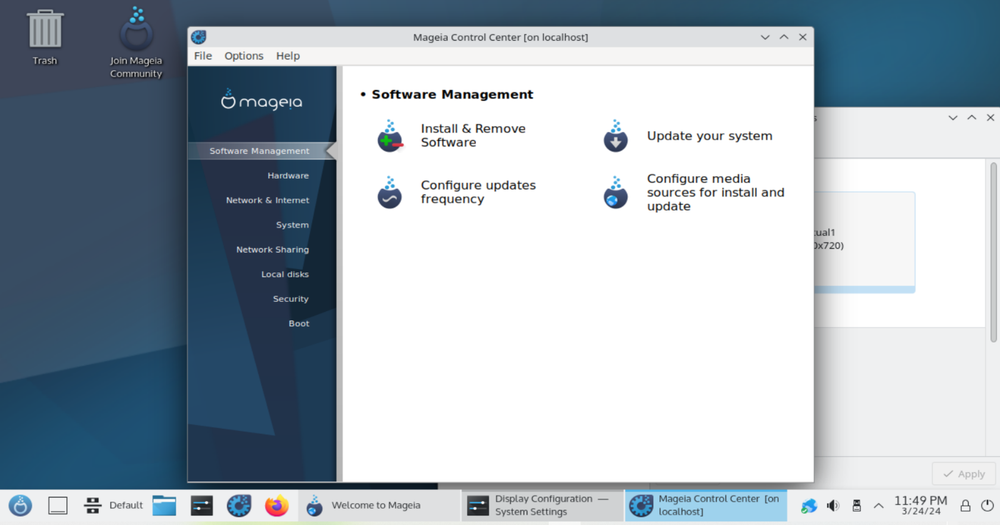1000x525 pixels.
Task: Switch to Welcome to Mageia task
Action: 379,506
